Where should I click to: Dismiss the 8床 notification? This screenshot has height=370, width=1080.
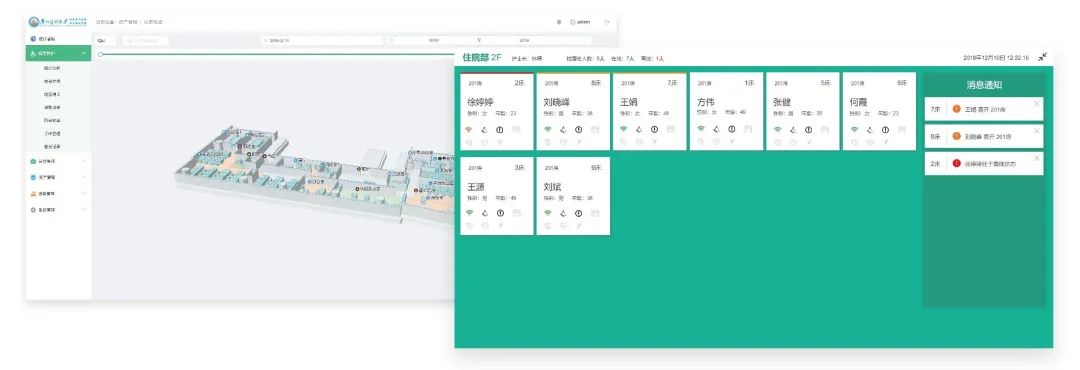point(1037,131)
